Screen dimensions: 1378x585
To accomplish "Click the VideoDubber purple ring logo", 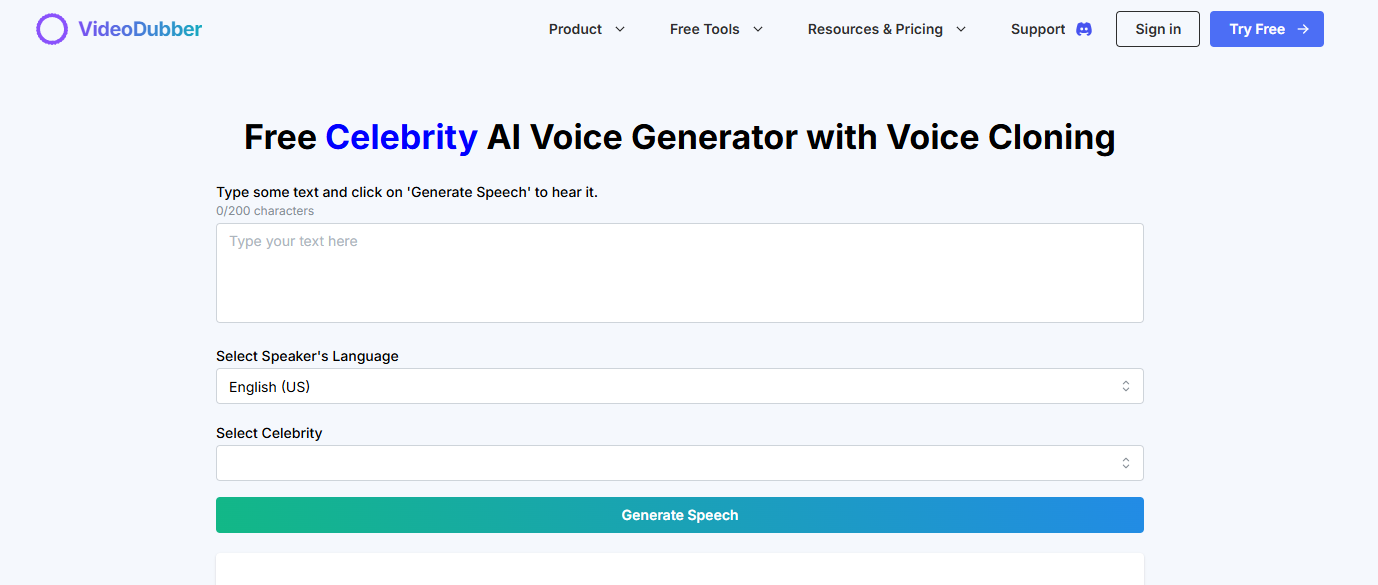I will tap(52, 29).
